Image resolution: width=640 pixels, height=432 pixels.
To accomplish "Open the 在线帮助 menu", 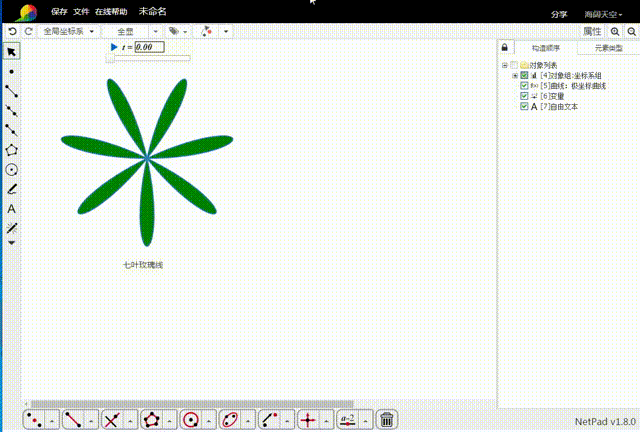I will coord(111,11).
